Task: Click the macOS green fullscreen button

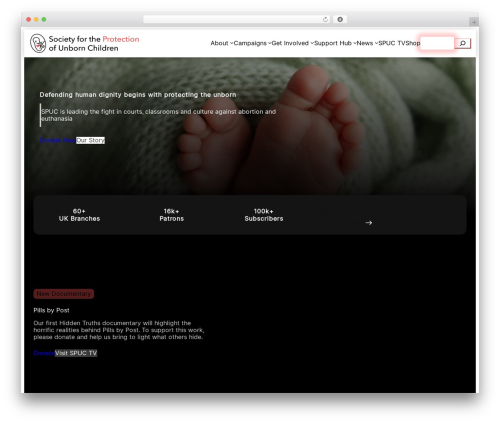Action: point(44,19)
